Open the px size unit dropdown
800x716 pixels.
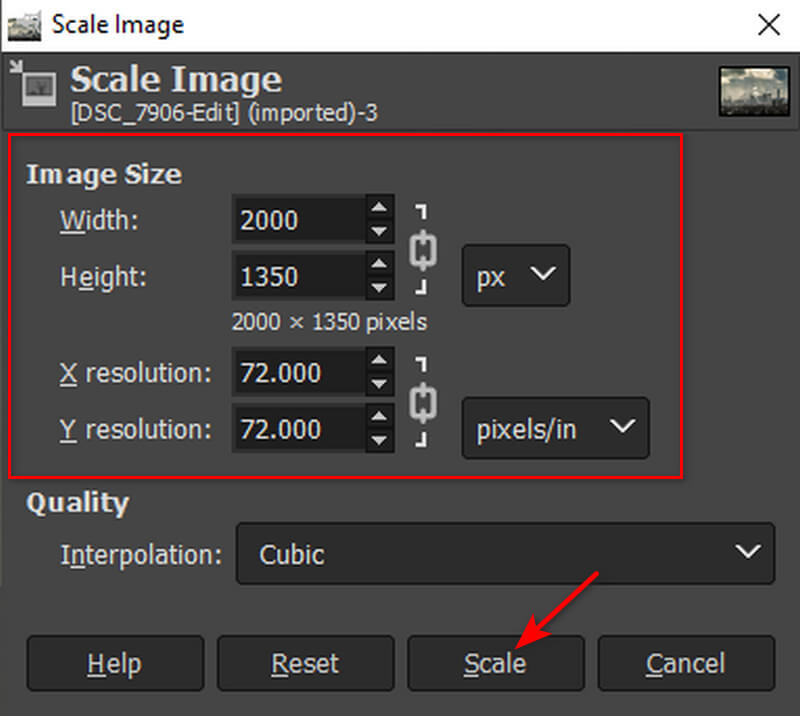[515, 276]
